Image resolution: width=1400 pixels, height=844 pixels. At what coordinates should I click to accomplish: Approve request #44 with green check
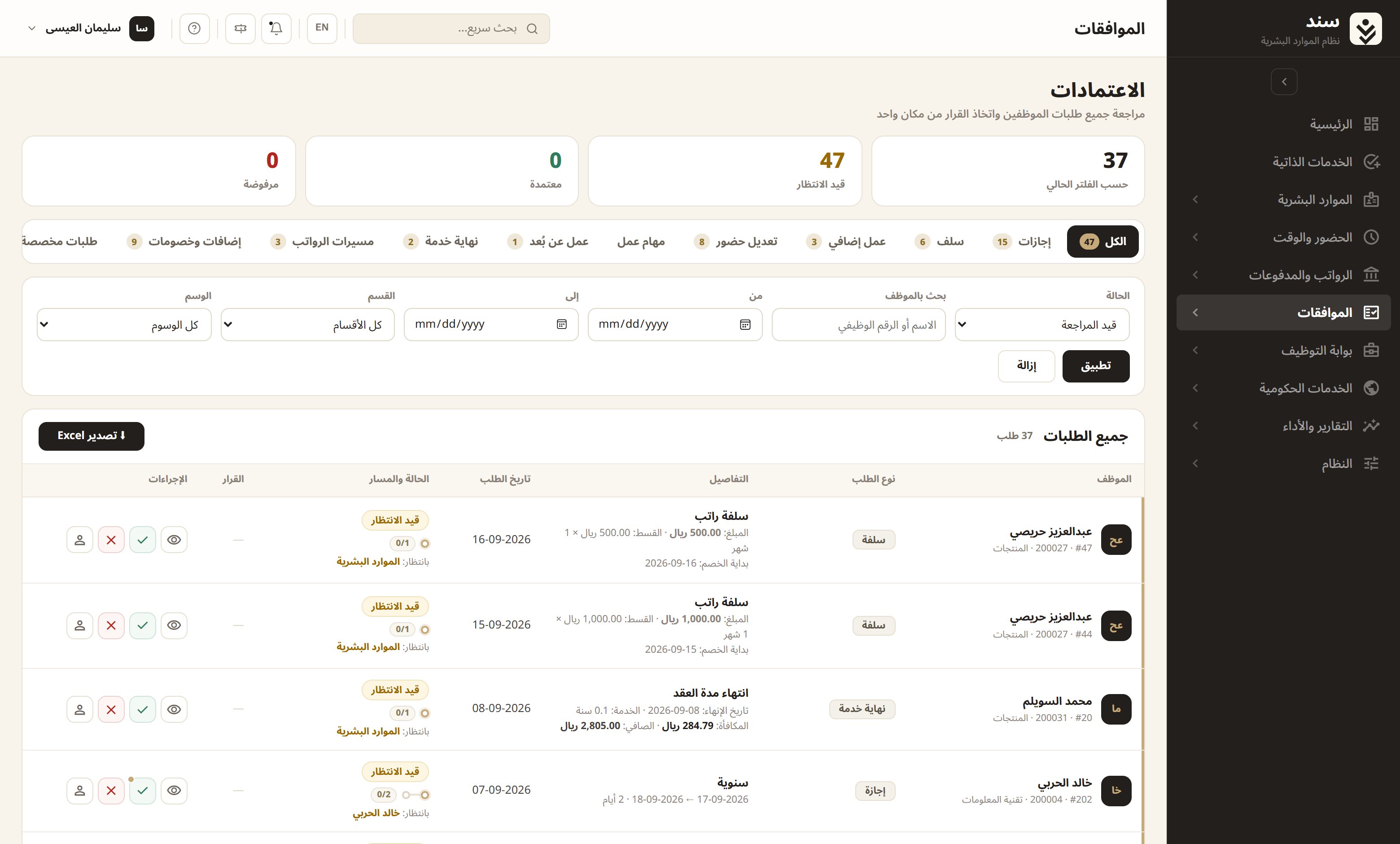click(143, 625)
